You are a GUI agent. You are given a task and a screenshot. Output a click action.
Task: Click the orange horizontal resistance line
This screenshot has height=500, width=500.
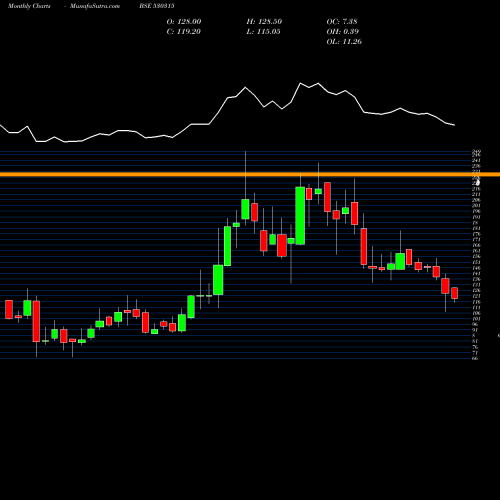250,174
